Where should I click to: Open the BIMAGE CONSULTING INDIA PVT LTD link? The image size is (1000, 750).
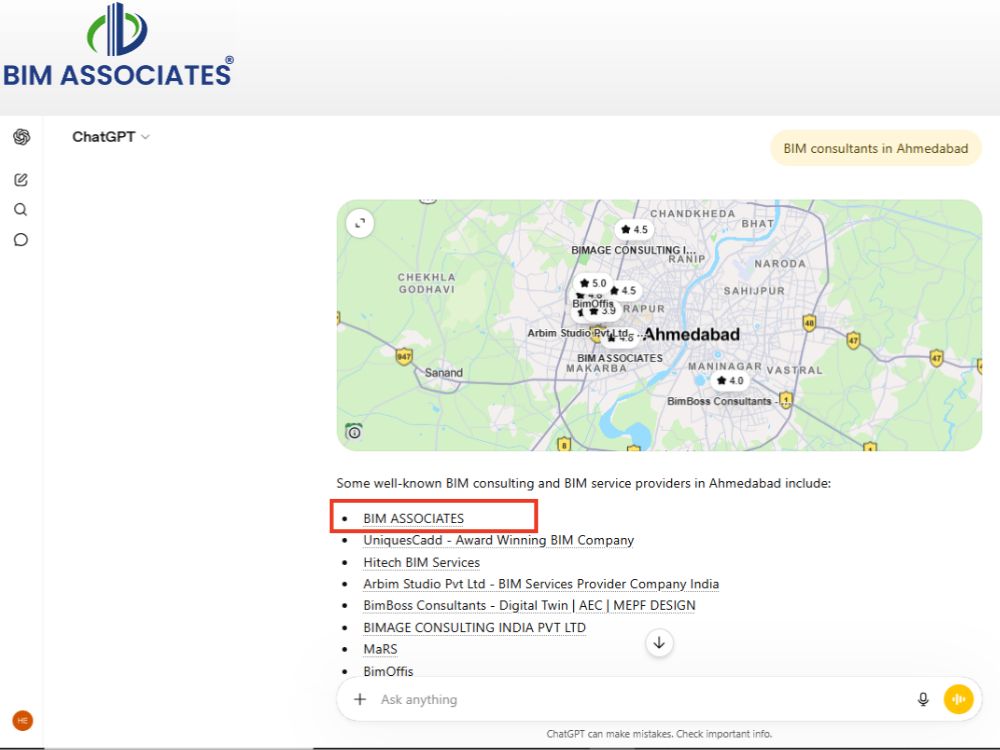pos(474,628)
